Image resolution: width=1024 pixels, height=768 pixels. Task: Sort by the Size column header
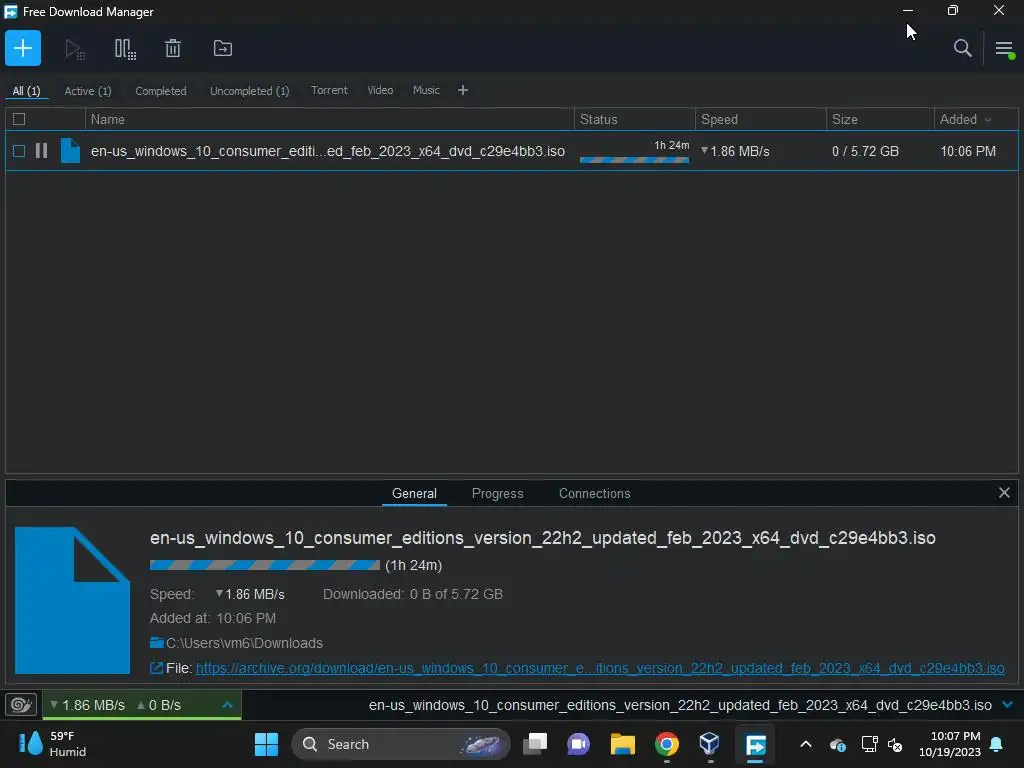pyautogui.click(x=880, y=120)
